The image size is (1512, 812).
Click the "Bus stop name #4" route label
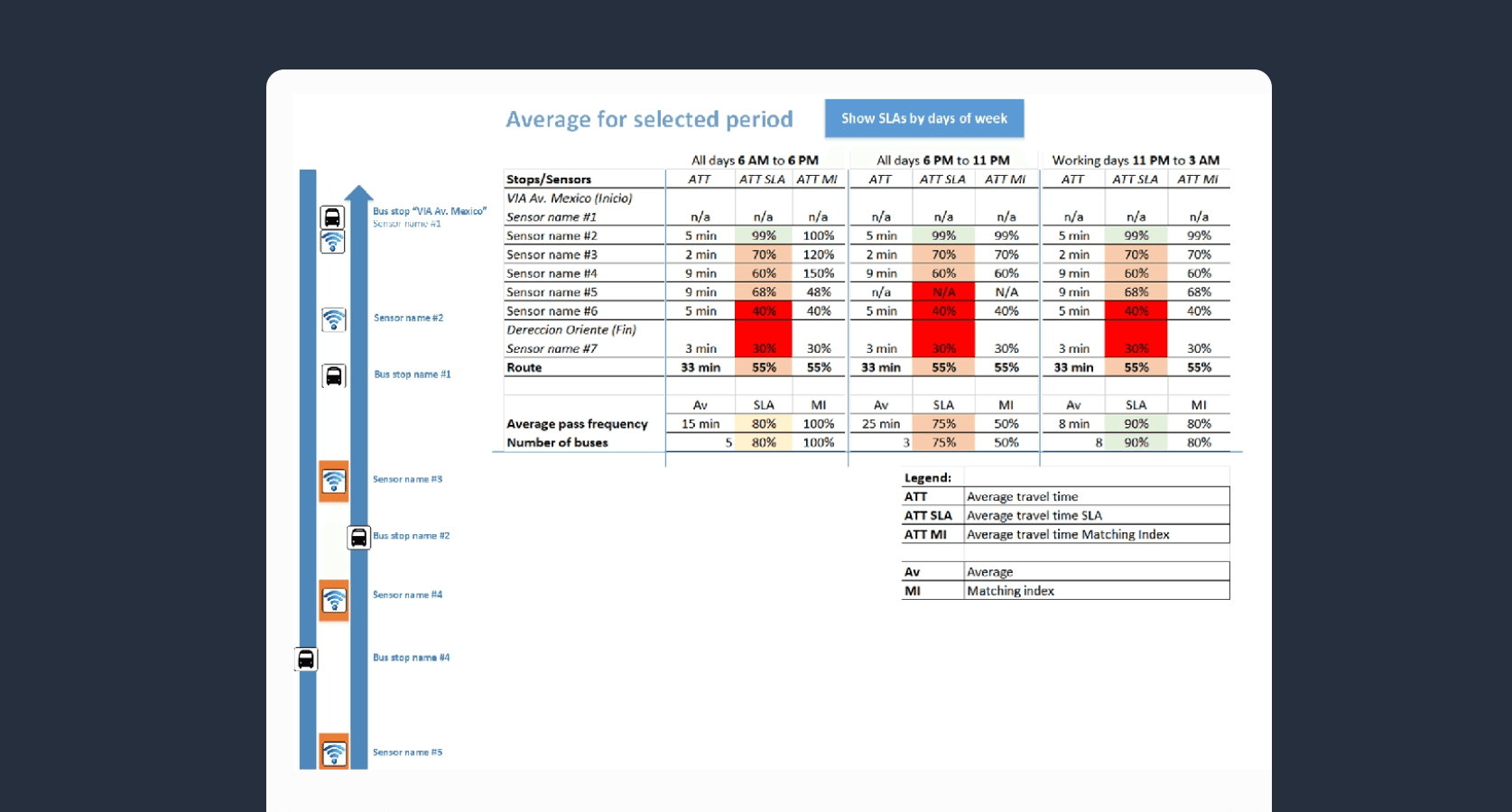point(412,658)
